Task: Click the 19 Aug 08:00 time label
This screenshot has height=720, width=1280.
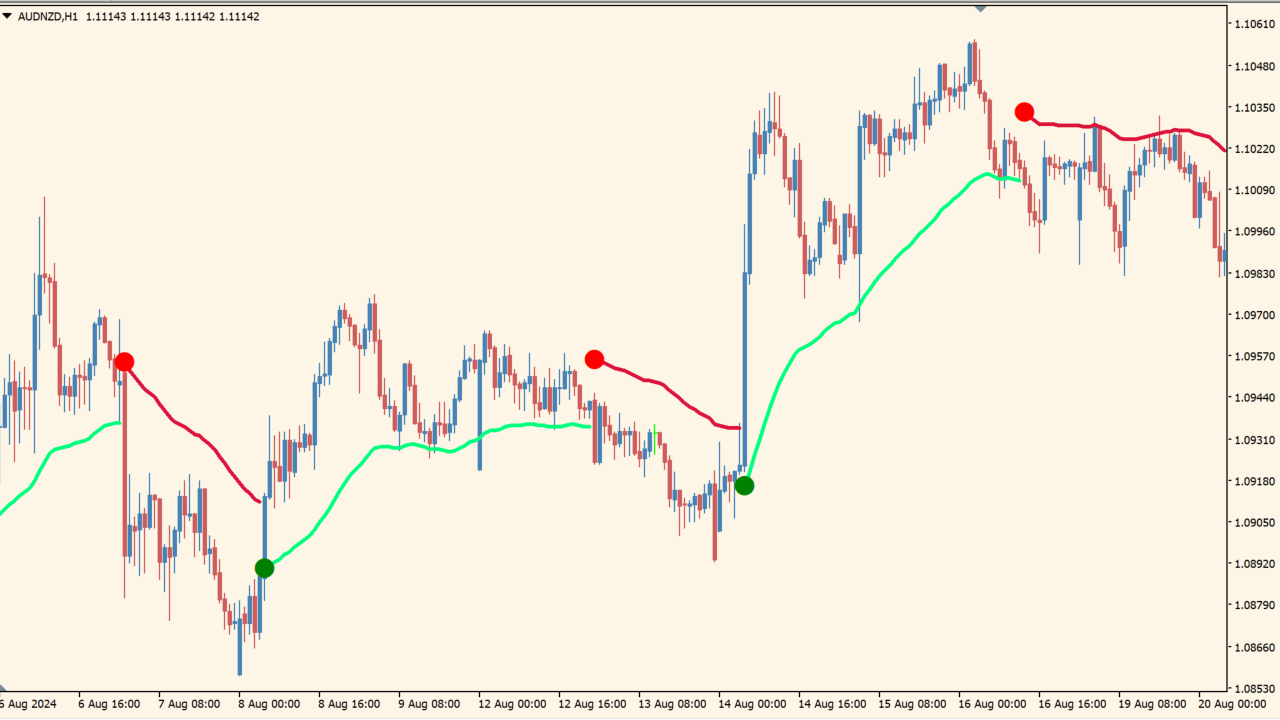Action: click(x=1152, y=704)
